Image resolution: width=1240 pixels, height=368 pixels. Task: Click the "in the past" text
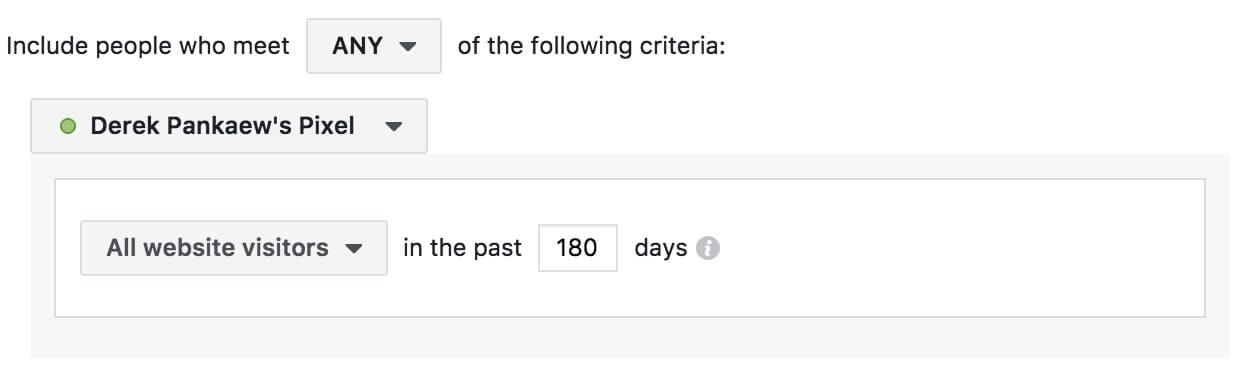pyautogui.click(x=462, y=248)
